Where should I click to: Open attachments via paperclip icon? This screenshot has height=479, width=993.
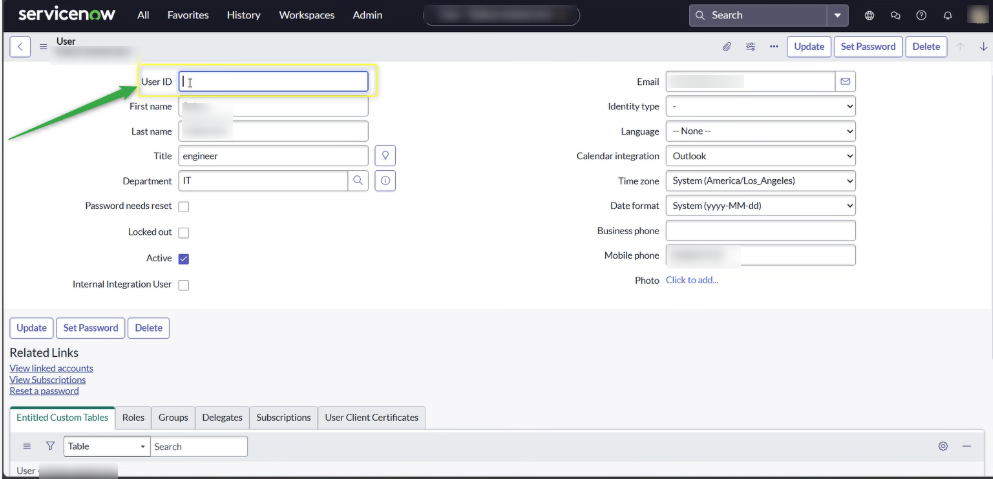click(727, 46)
